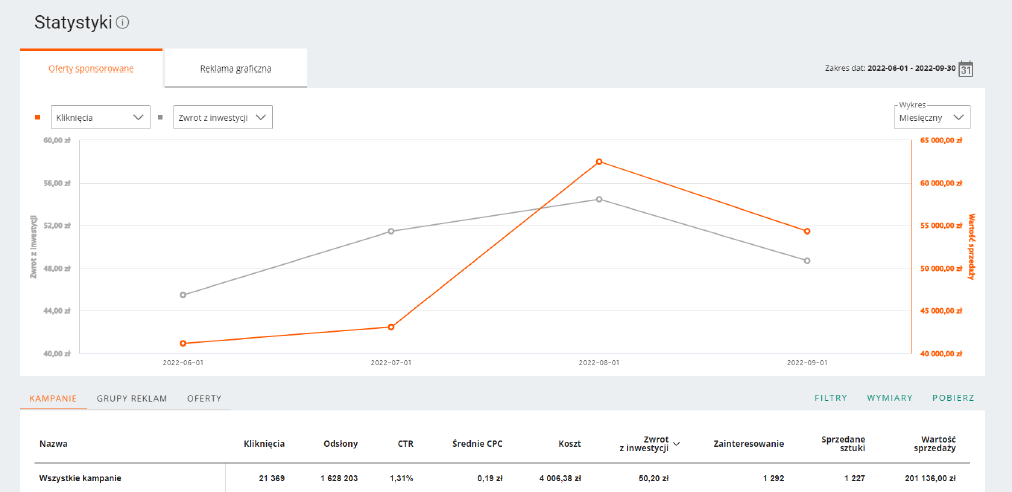
Task: Switch to the Oferty table tab
Action: pyautogui.click(x=204, y=398)
